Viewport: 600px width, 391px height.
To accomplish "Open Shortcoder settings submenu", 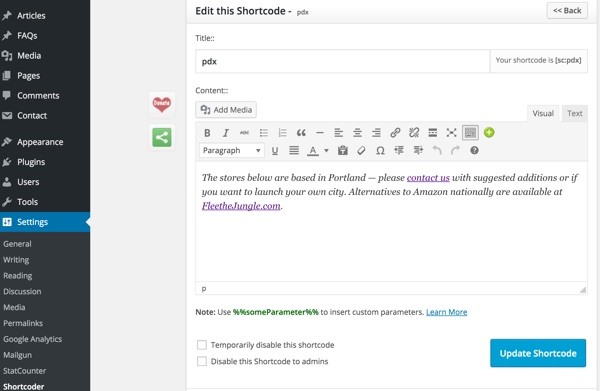I will tap(24, 386).
